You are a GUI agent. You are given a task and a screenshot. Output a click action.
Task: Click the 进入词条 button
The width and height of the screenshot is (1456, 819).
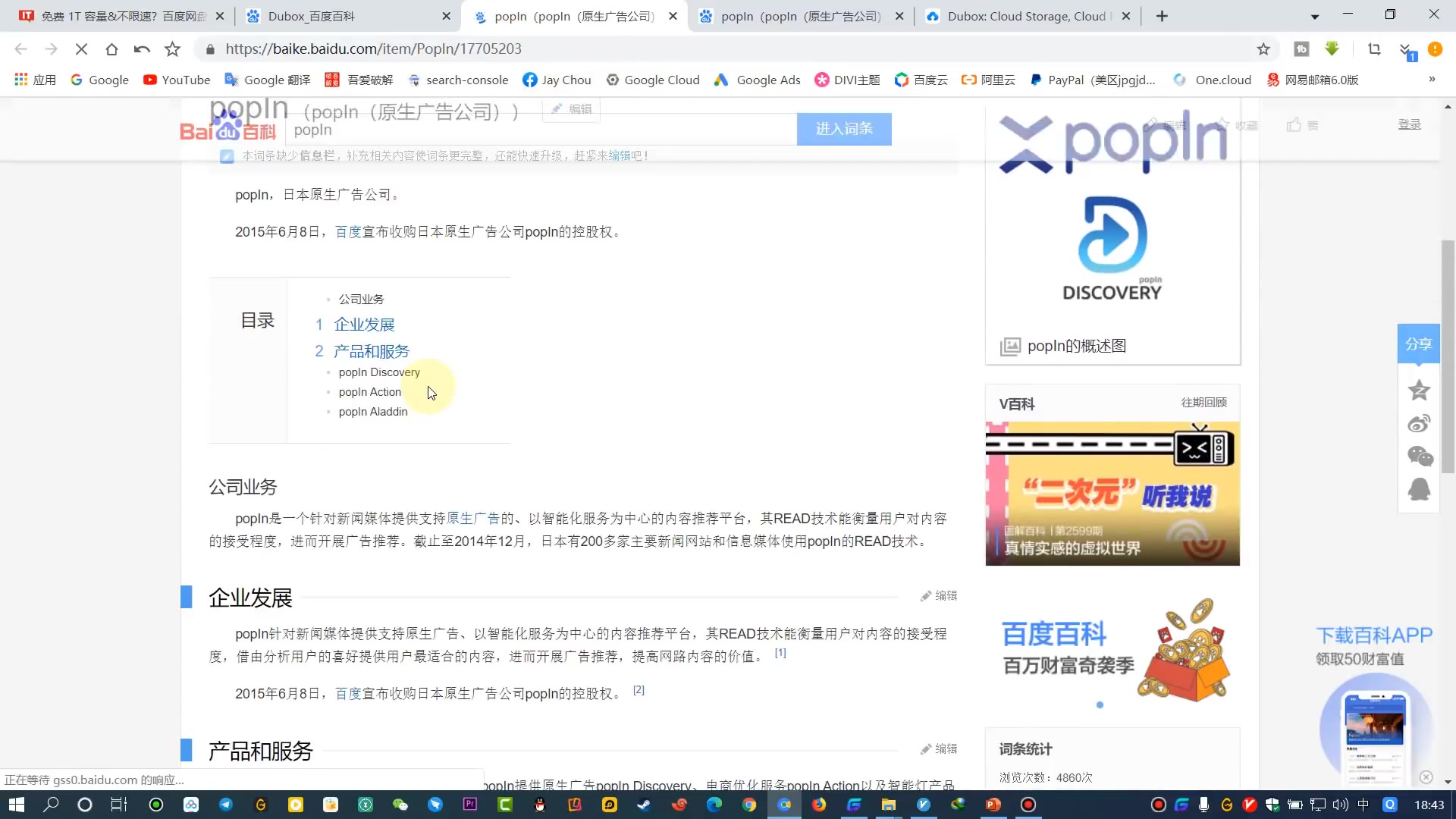click(x=844, y=129)
